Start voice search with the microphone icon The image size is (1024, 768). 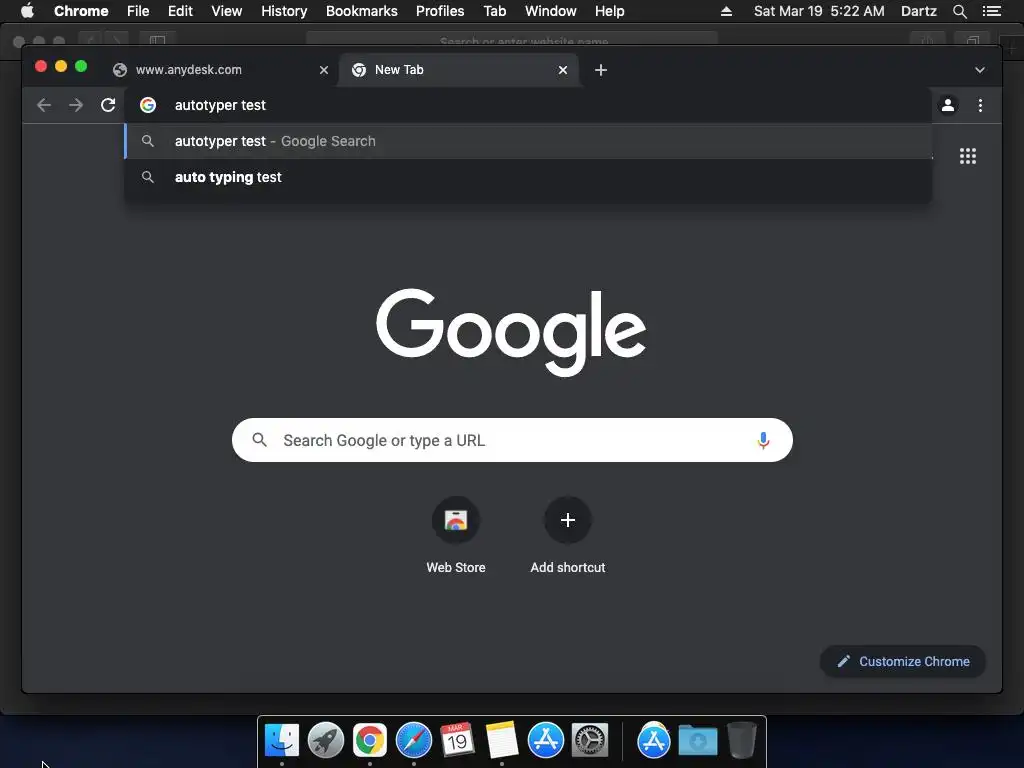point(763,440)
